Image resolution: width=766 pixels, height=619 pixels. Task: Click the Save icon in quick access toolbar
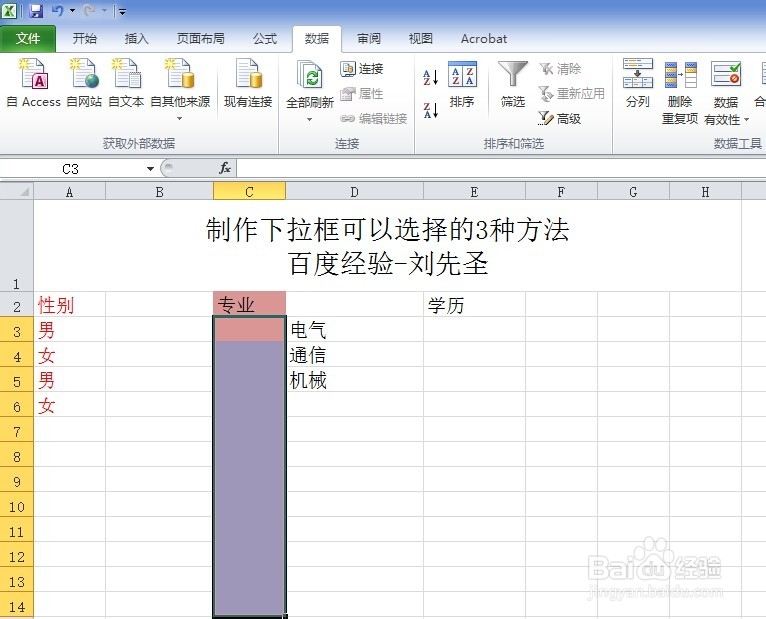[x=36, y=10]
